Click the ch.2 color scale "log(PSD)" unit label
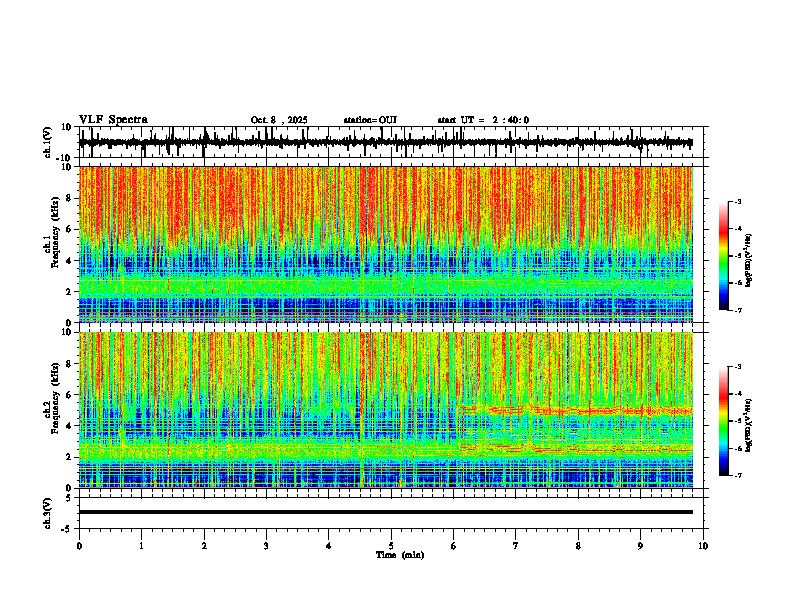 pos(748,425)
